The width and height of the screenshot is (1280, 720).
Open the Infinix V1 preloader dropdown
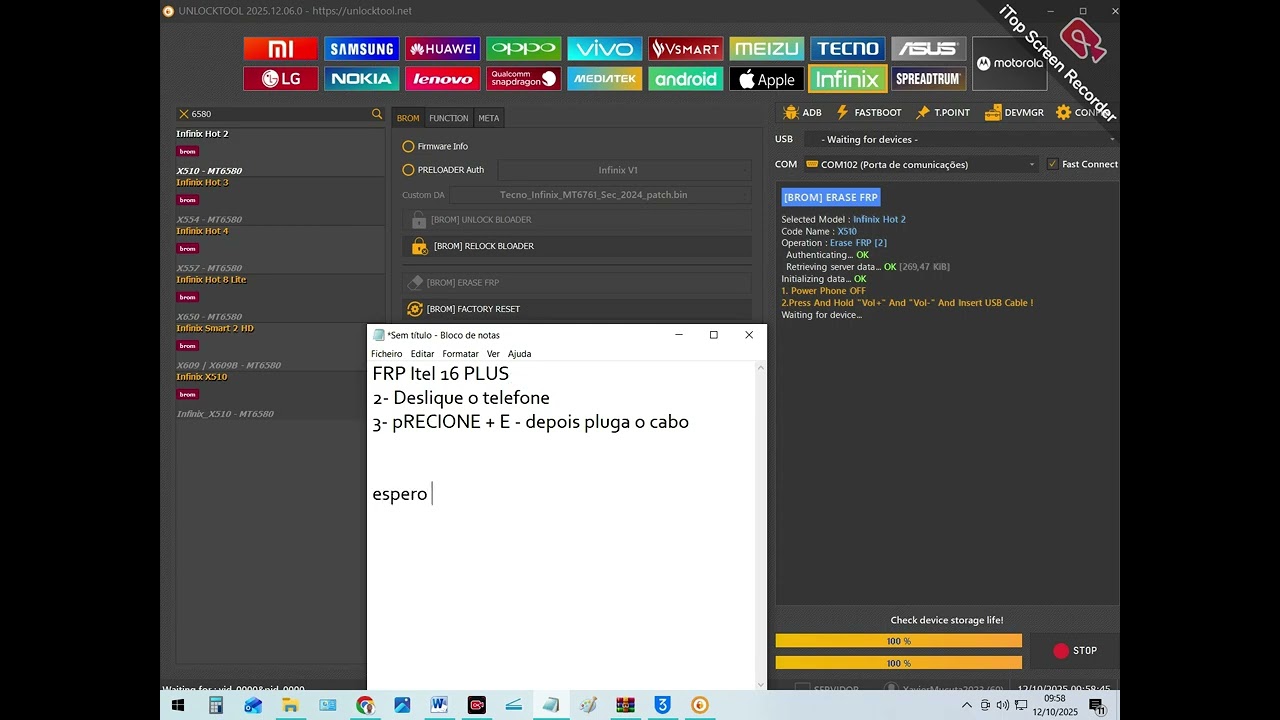click(624, 170)
